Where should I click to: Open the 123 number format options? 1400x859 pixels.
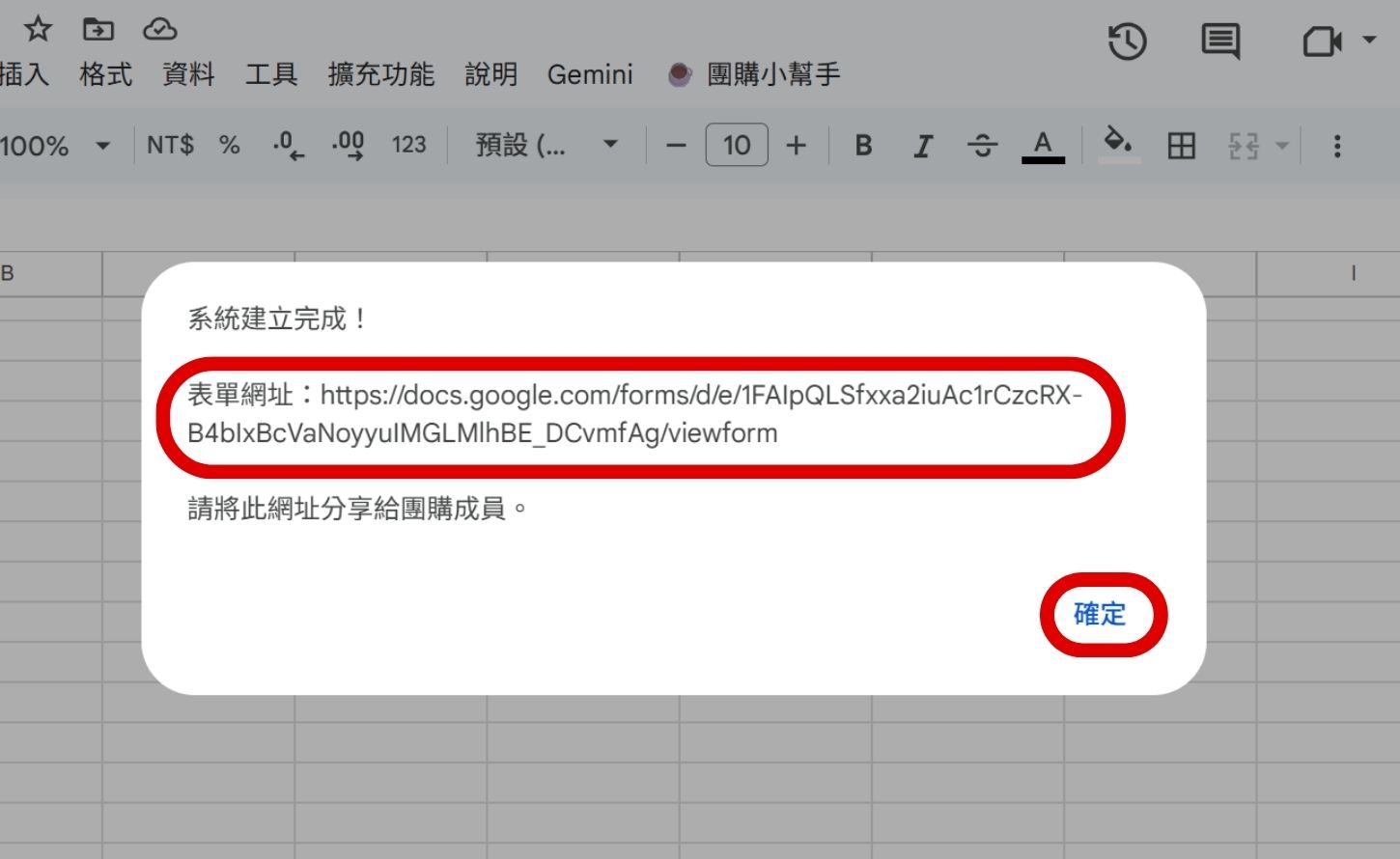(x=408, y=145)
